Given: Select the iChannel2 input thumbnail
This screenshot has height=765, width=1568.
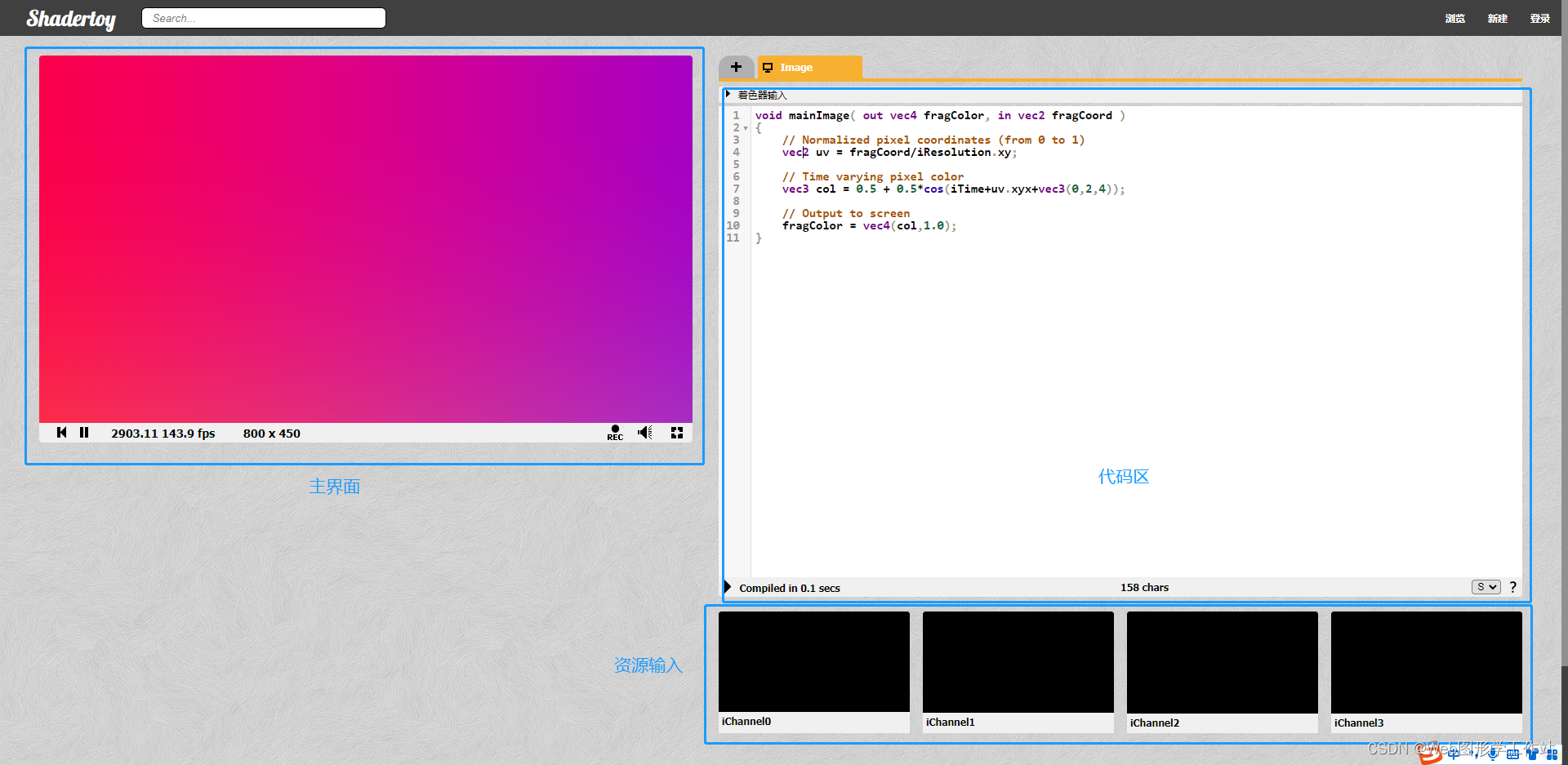Looking at the screenshot, I should (x=1223, y=662).
